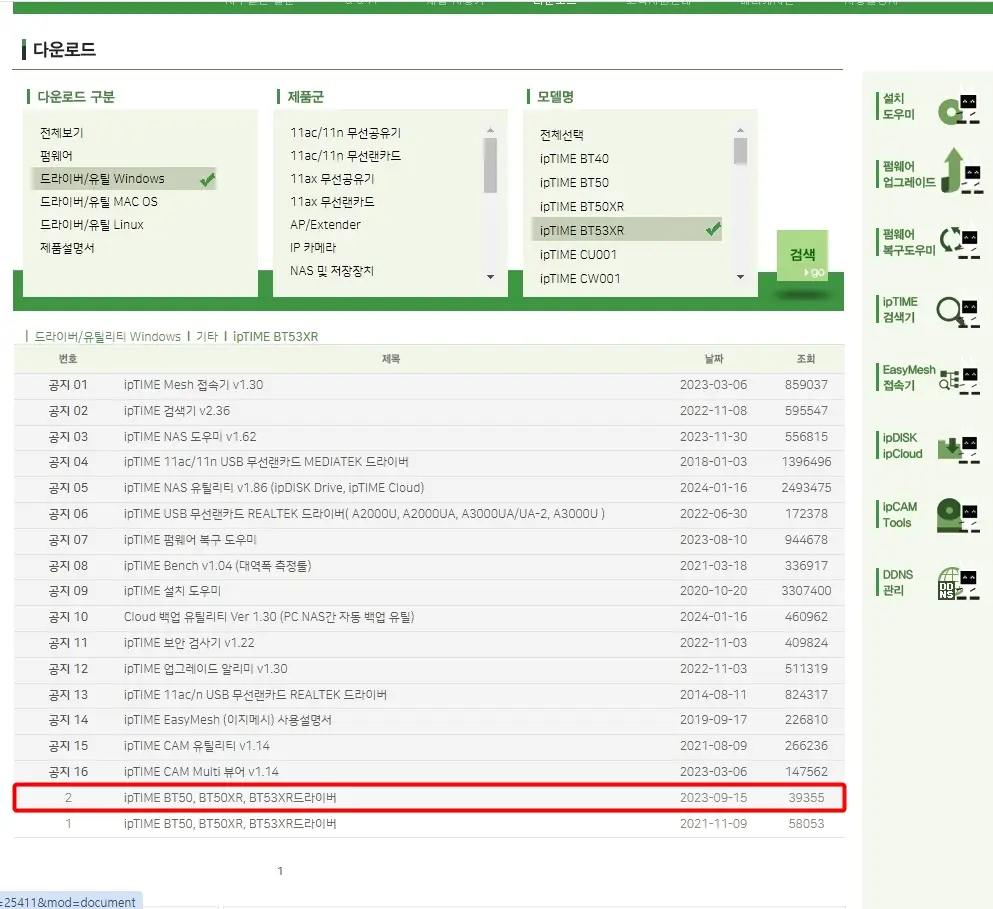993x909 pixels.
Task: Open ipTIME Bench v1.04 post
Action: [x=217, y=566]
